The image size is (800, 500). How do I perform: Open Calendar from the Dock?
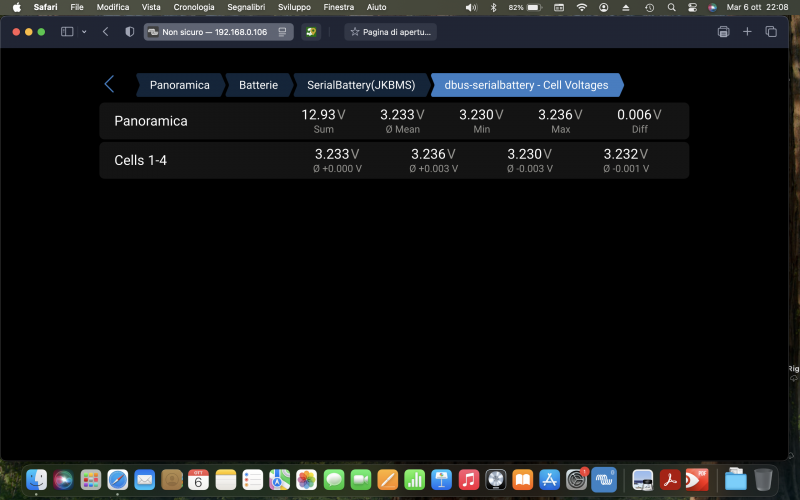click(198, 480)
